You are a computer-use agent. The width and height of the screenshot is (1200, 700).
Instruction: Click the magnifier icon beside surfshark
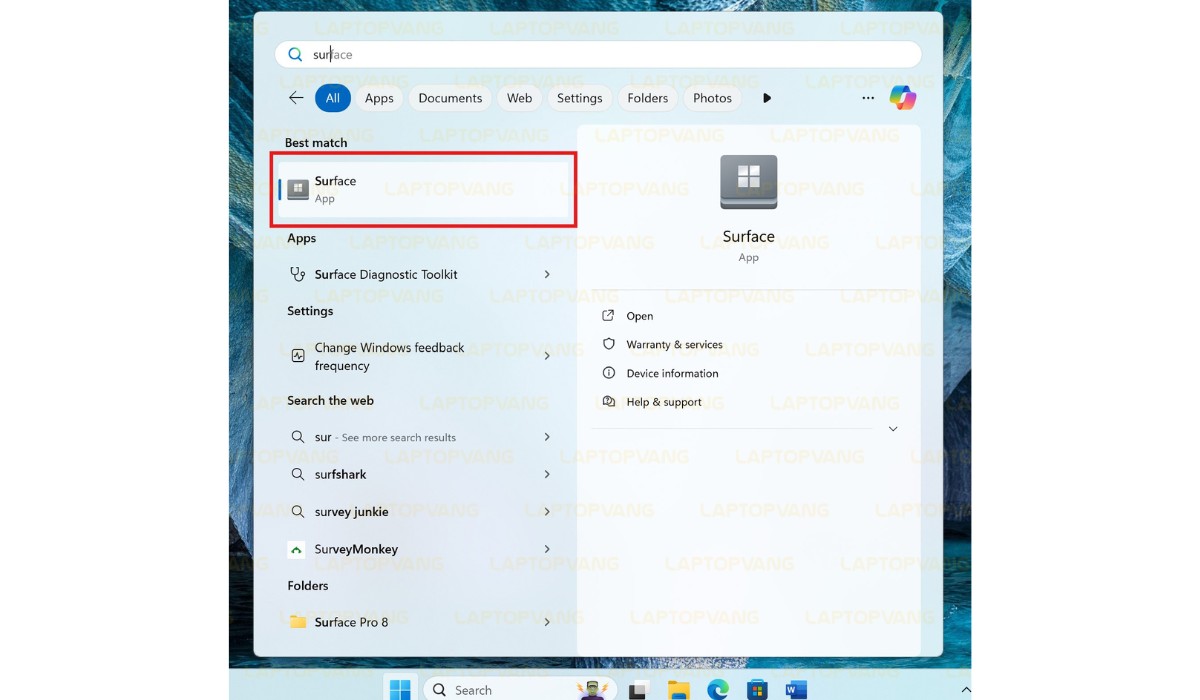tap(297, 474)
